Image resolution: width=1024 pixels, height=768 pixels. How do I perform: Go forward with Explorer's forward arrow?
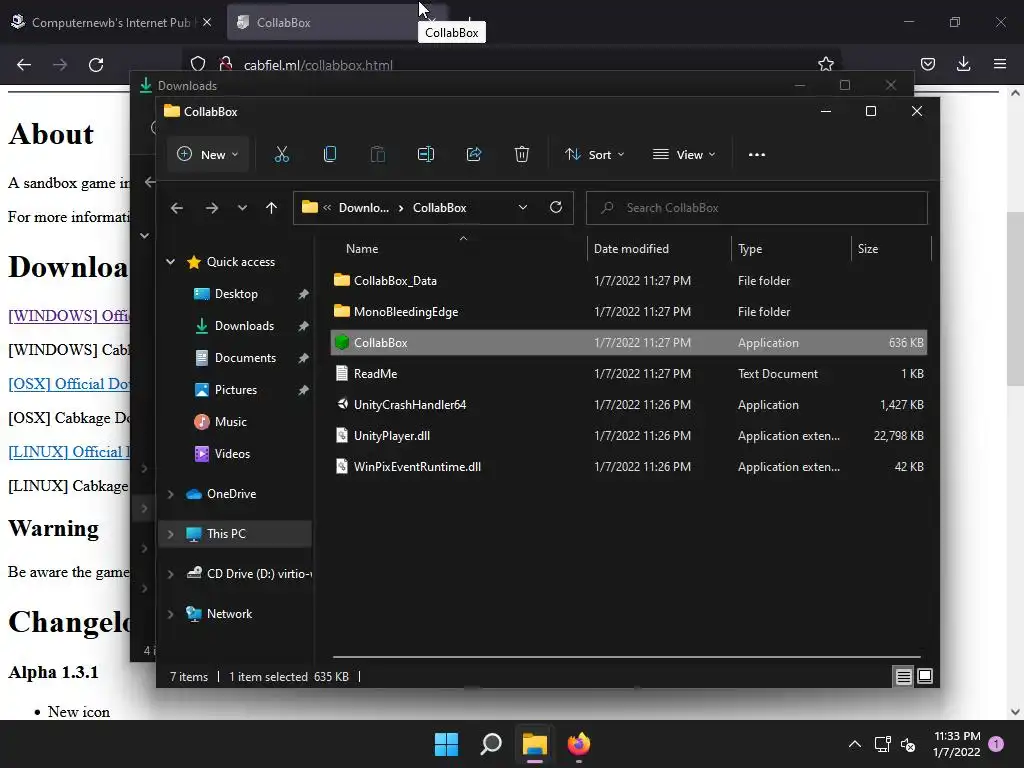(x=212, y=208)
